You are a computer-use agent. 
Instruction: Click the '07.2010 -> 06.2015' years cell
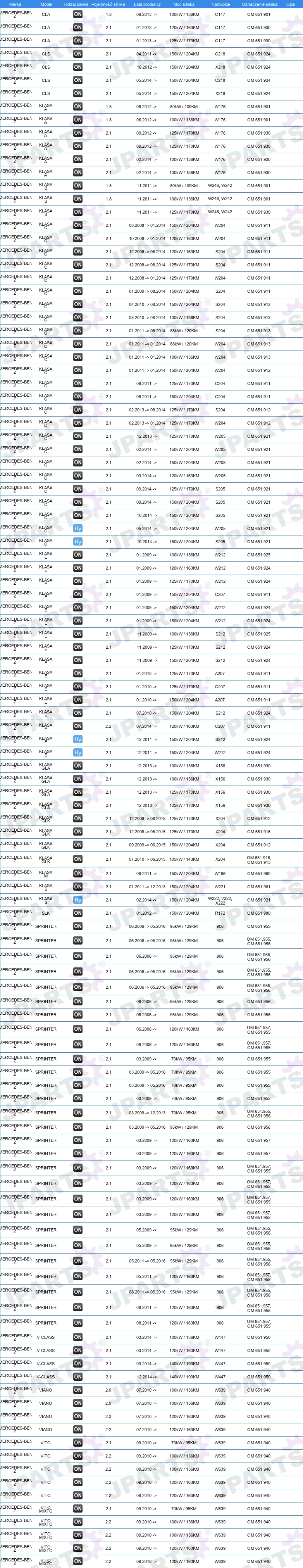pyautogui.click(x=147, y=860)
